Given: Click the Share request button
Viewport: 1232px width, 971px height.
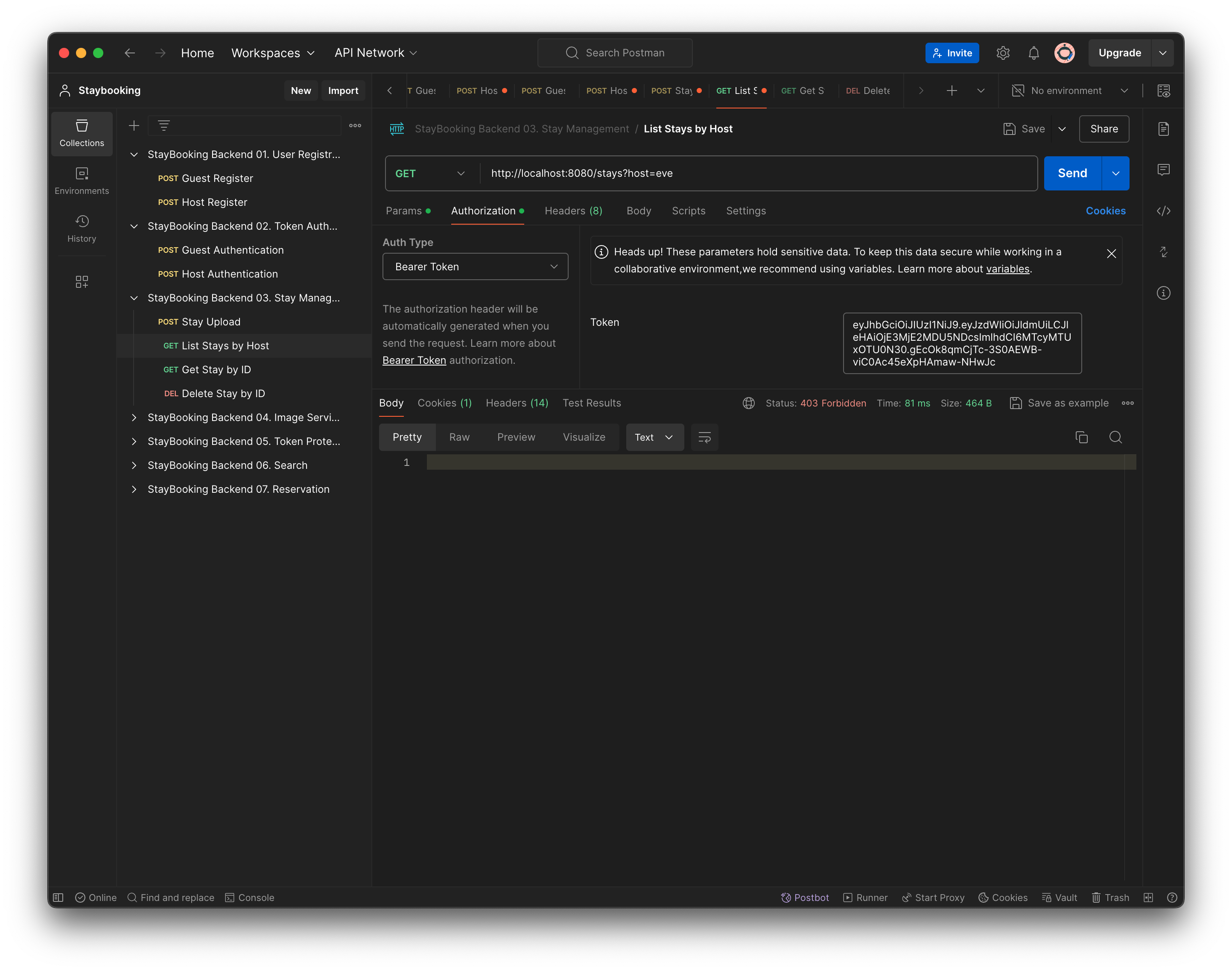Looking at the screenshot, I should (x=1103, y=128).
